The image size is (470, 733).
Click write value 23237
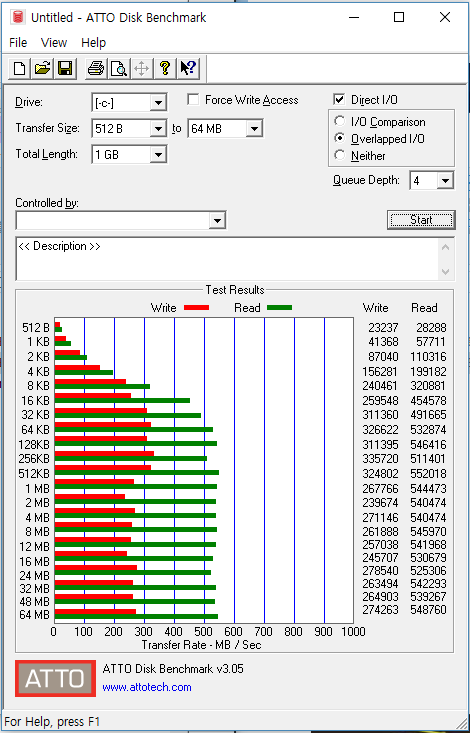coord(383,328)
